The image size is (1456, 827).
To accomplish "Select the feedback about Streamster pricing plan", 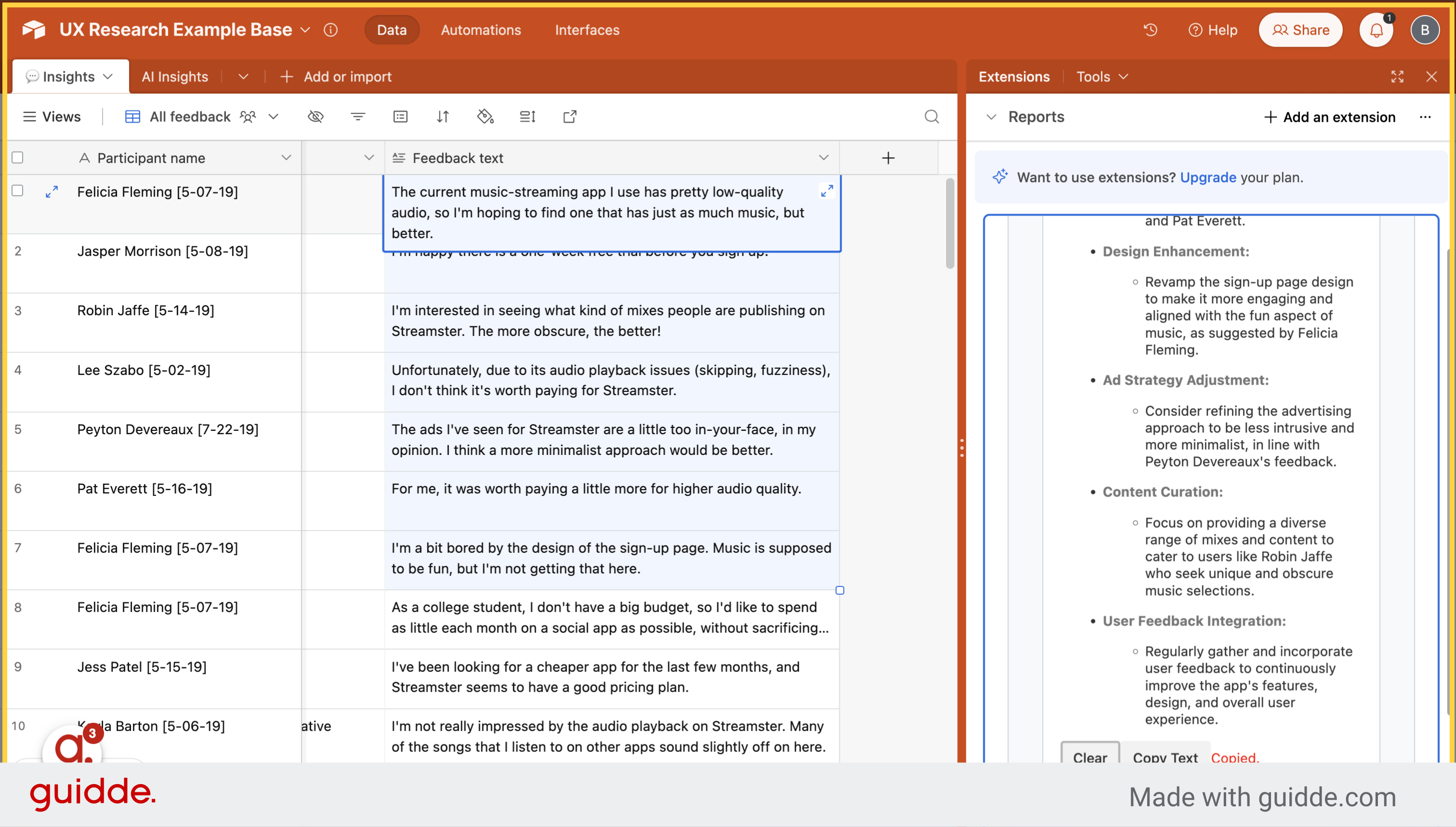I will pyautogui.click(x=612, y=679).
